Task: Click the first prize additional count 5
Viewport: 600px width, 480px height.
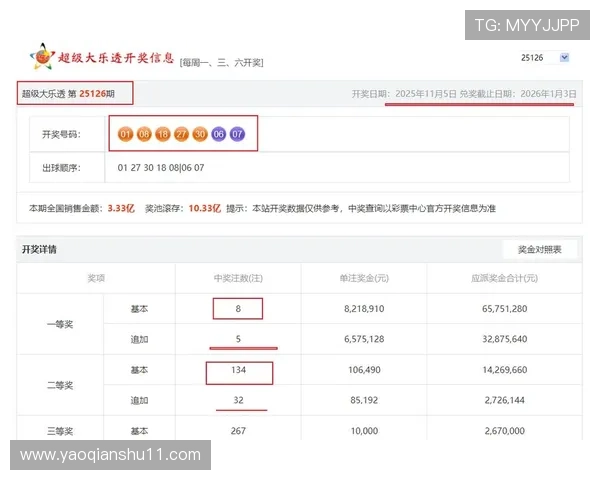Action: (238, 339)
